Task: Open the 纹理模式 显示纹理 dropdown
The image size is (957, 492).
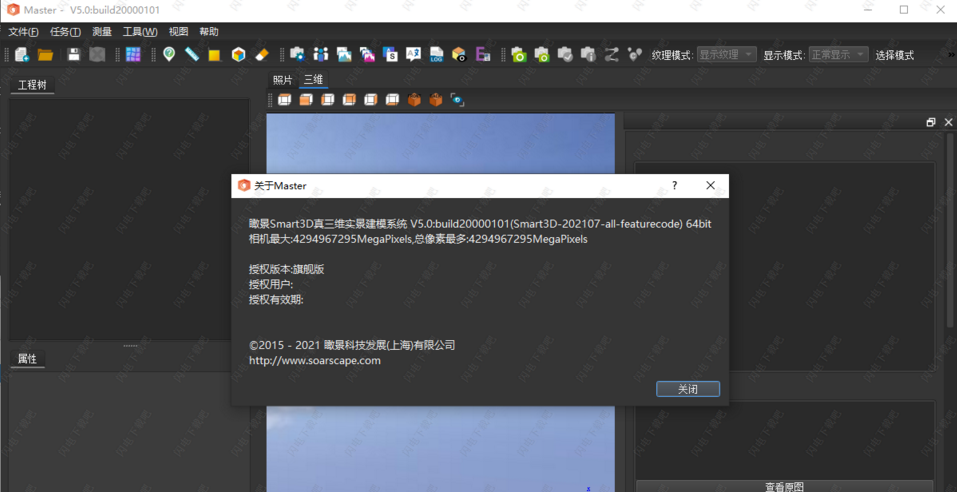Action: point(726,55)
